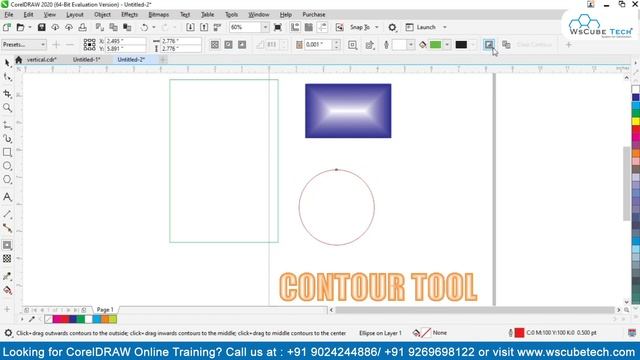
Task: Pick yellow swatch in right color palette
Action: point(636,121)
